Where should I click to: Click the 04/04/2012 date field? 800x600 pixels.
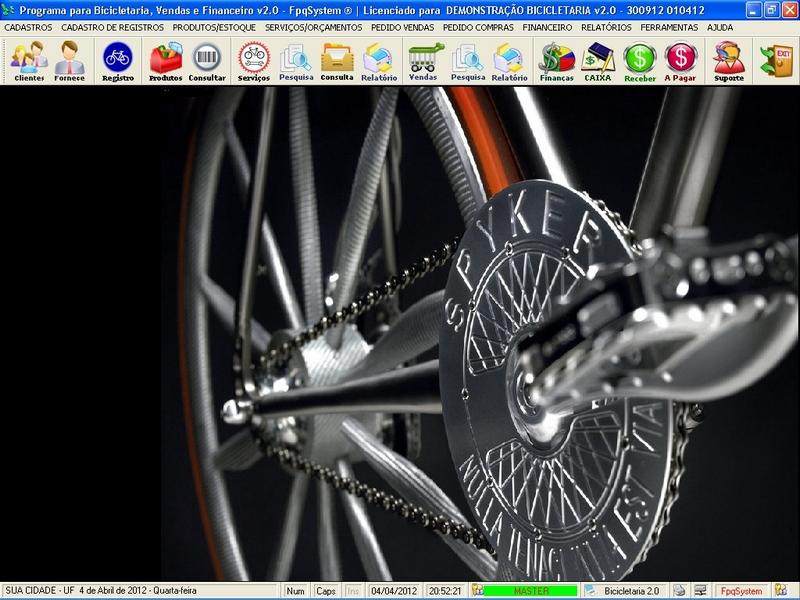393,591
